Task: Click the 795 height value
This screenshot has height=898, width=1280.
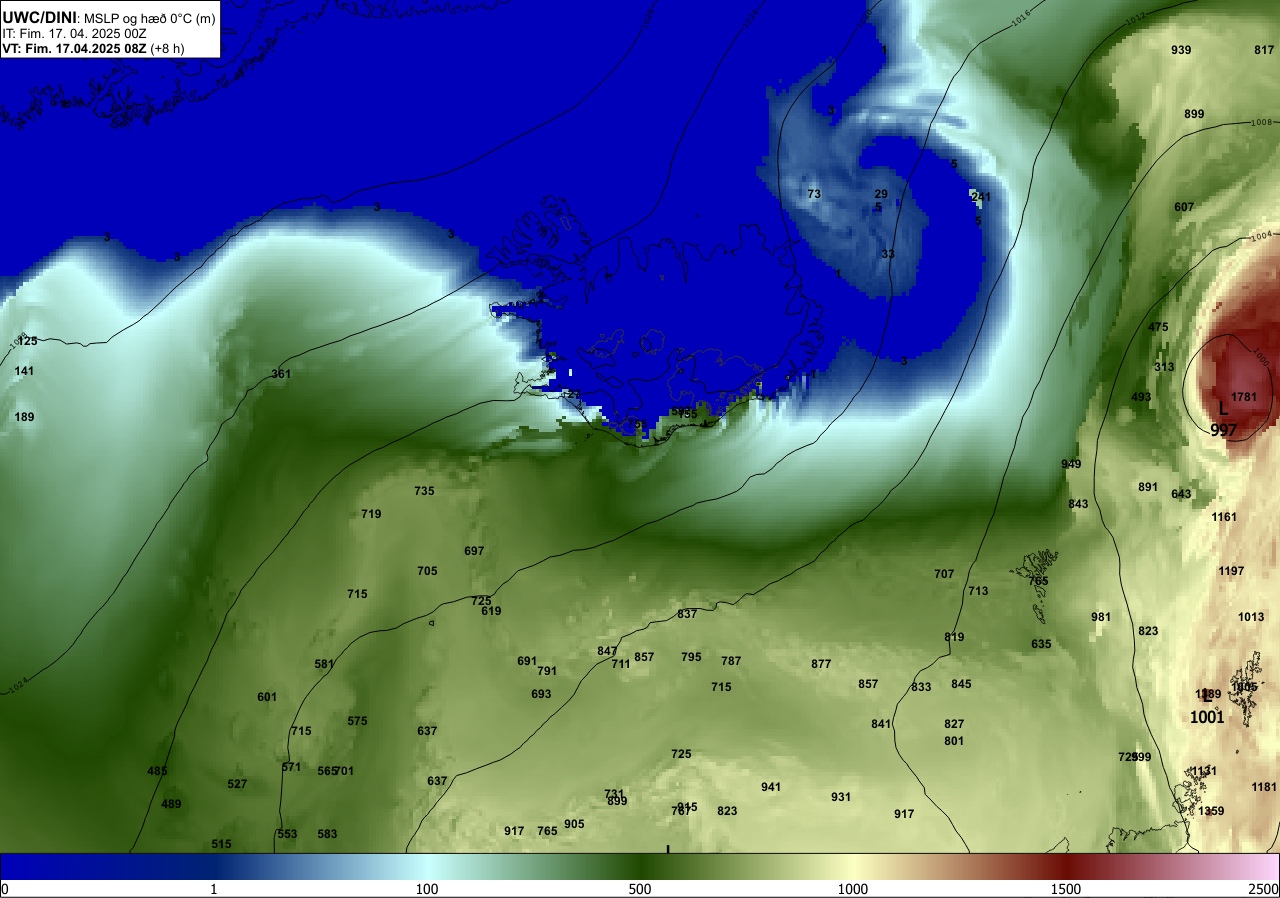Action: [691, 657]
